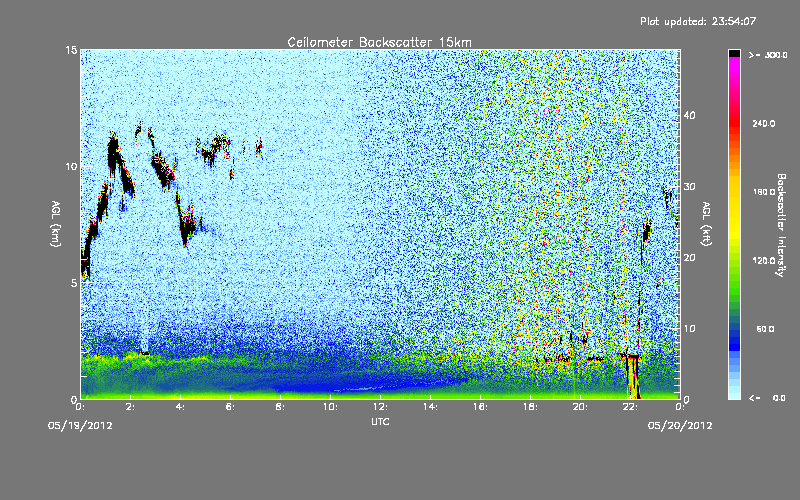Click the 18: hour tick label
800x500 pixels.
tap(530, 407)
